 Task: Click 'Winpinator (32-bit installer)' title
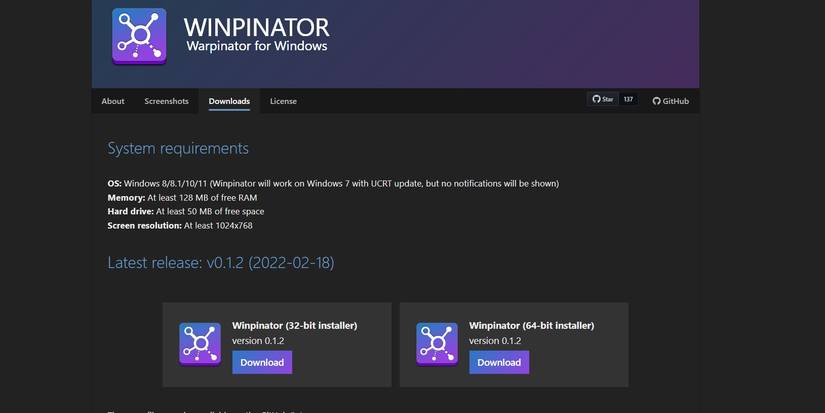click(295, 326)
